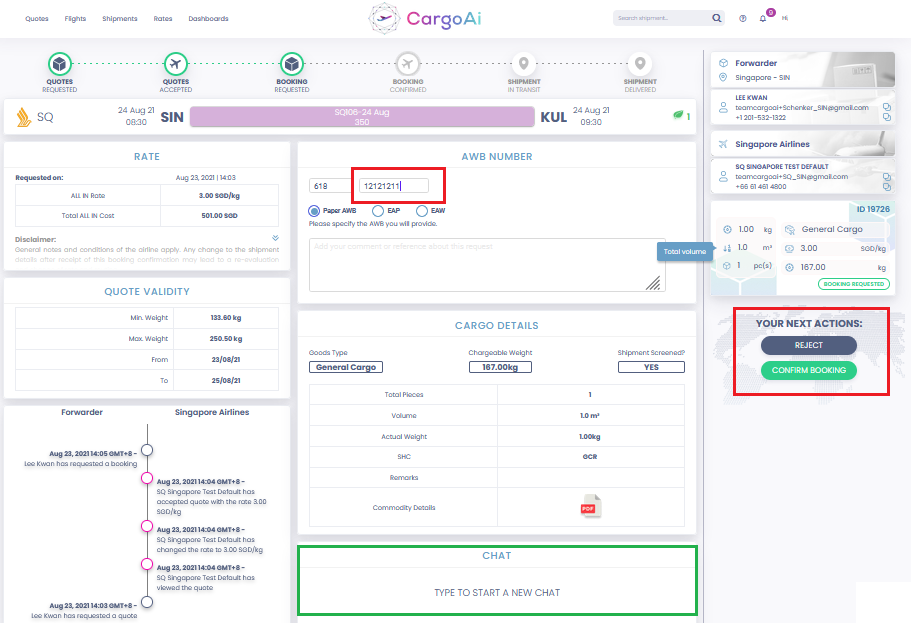Click the 1.0 m³ volume icon
This screenshot has height=623, width=911.
(x=727, y=248)
